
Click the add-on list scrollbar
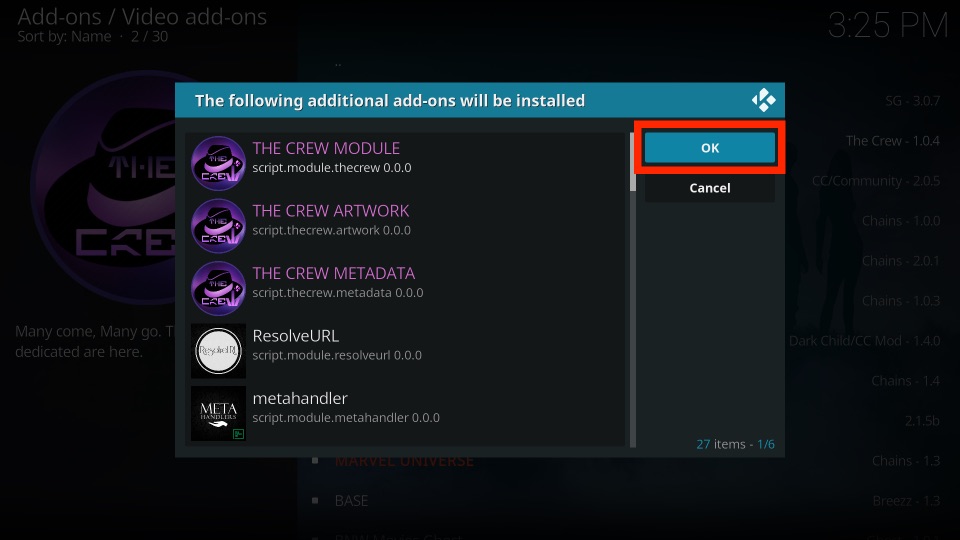(632, 290)
